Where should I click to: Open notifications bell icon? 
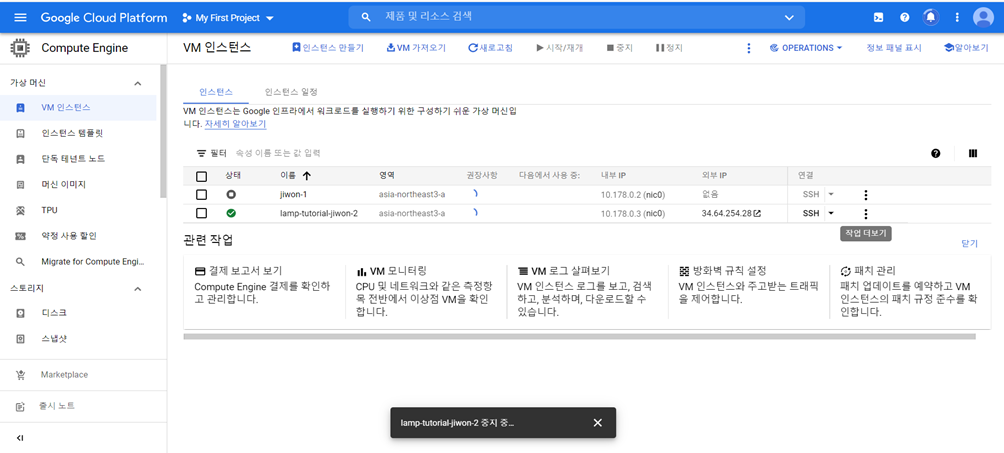point(930,17)
